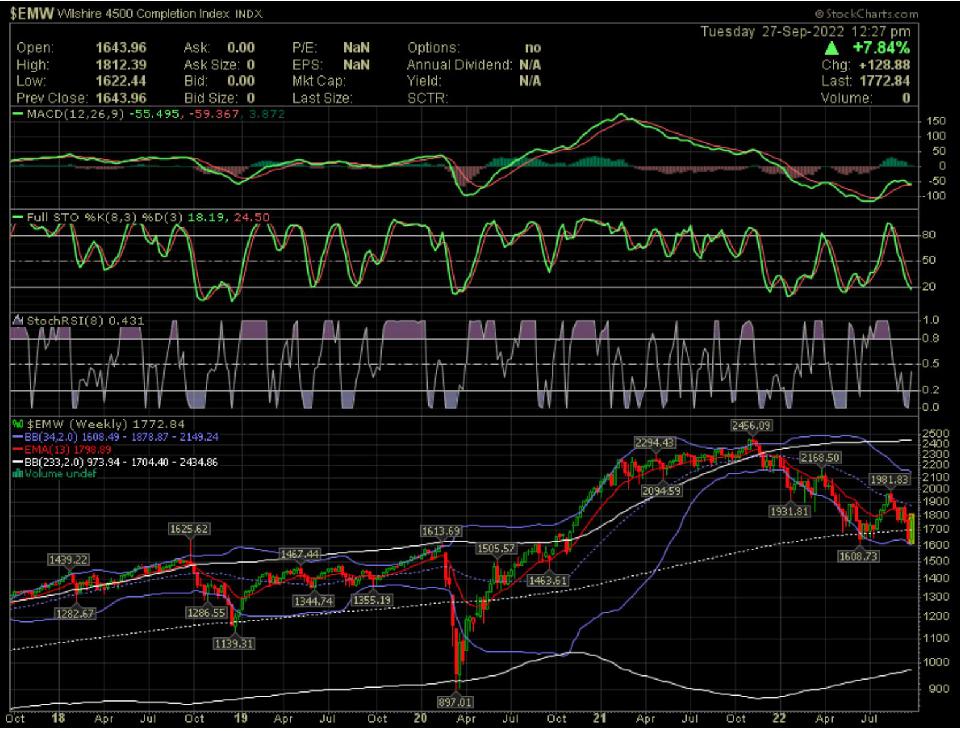This screenshot has width=960, height=731.
Task: Click the StockCharts.com watermark link
Action: pyautogui.click(x=866, y=13)
